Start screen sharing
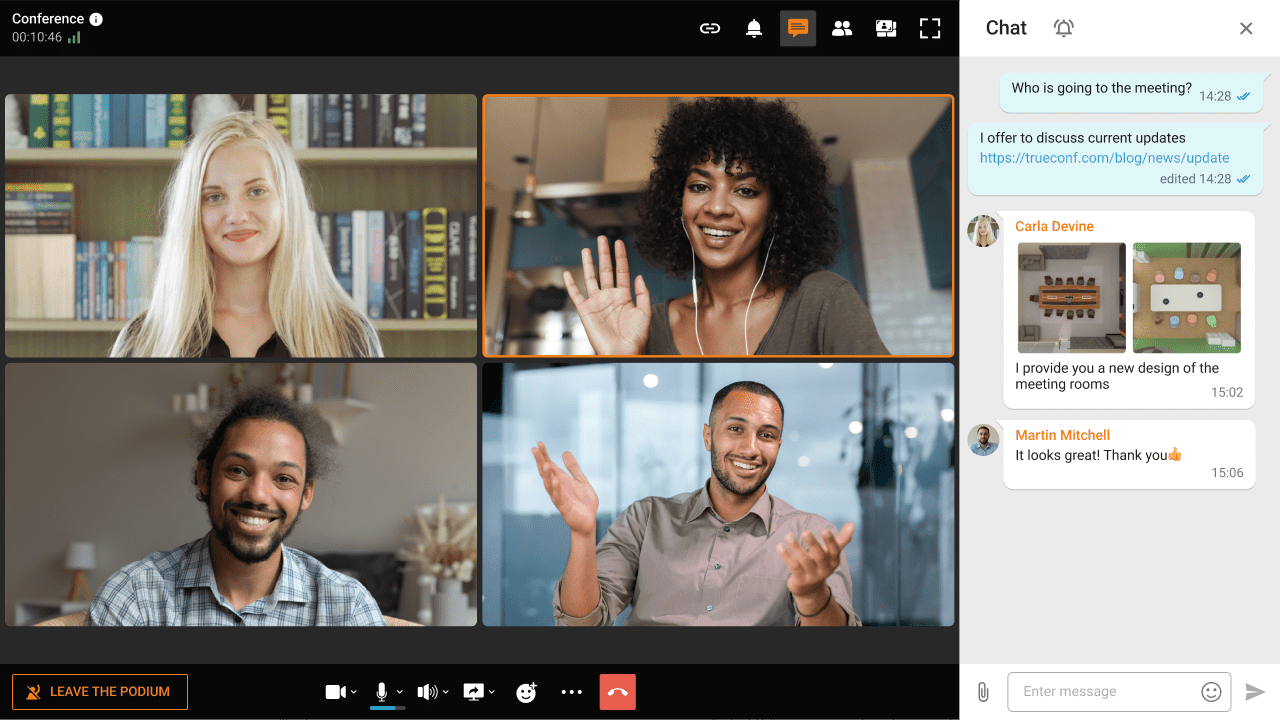The image size is (1280, 720). point(473,691)
